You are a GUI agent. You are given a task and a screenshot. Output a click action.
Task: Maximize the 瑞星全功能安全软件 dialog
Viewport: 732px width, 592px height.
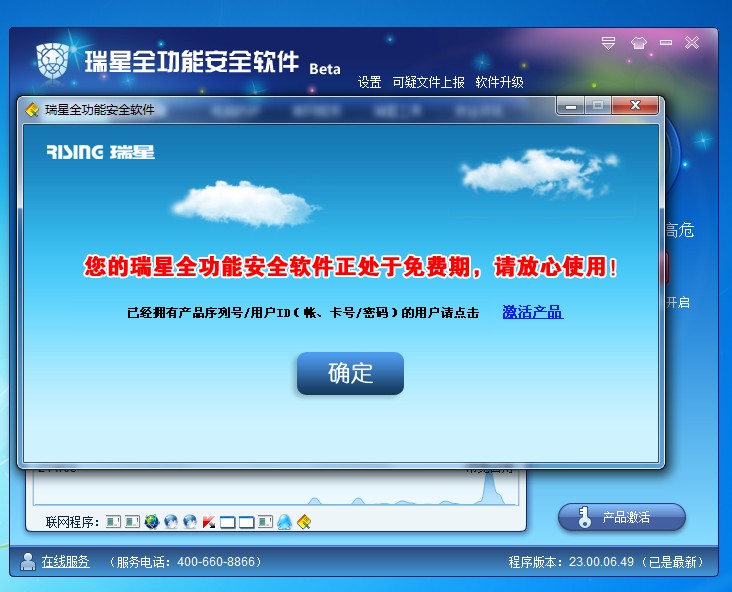[x=598, y=106]
